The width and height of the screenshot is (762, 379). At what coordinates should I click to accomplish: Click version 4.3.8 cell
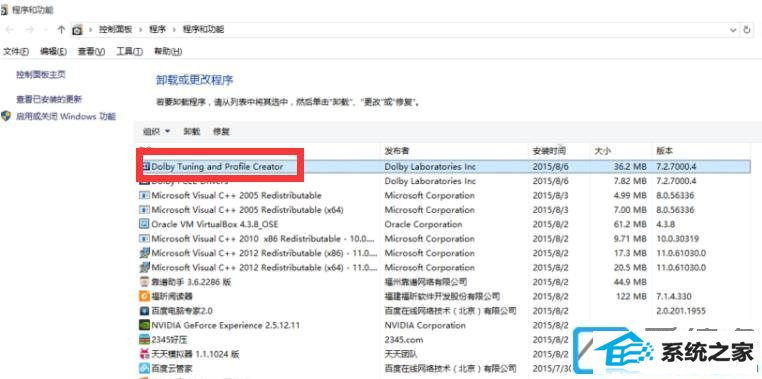click(667, 224)
